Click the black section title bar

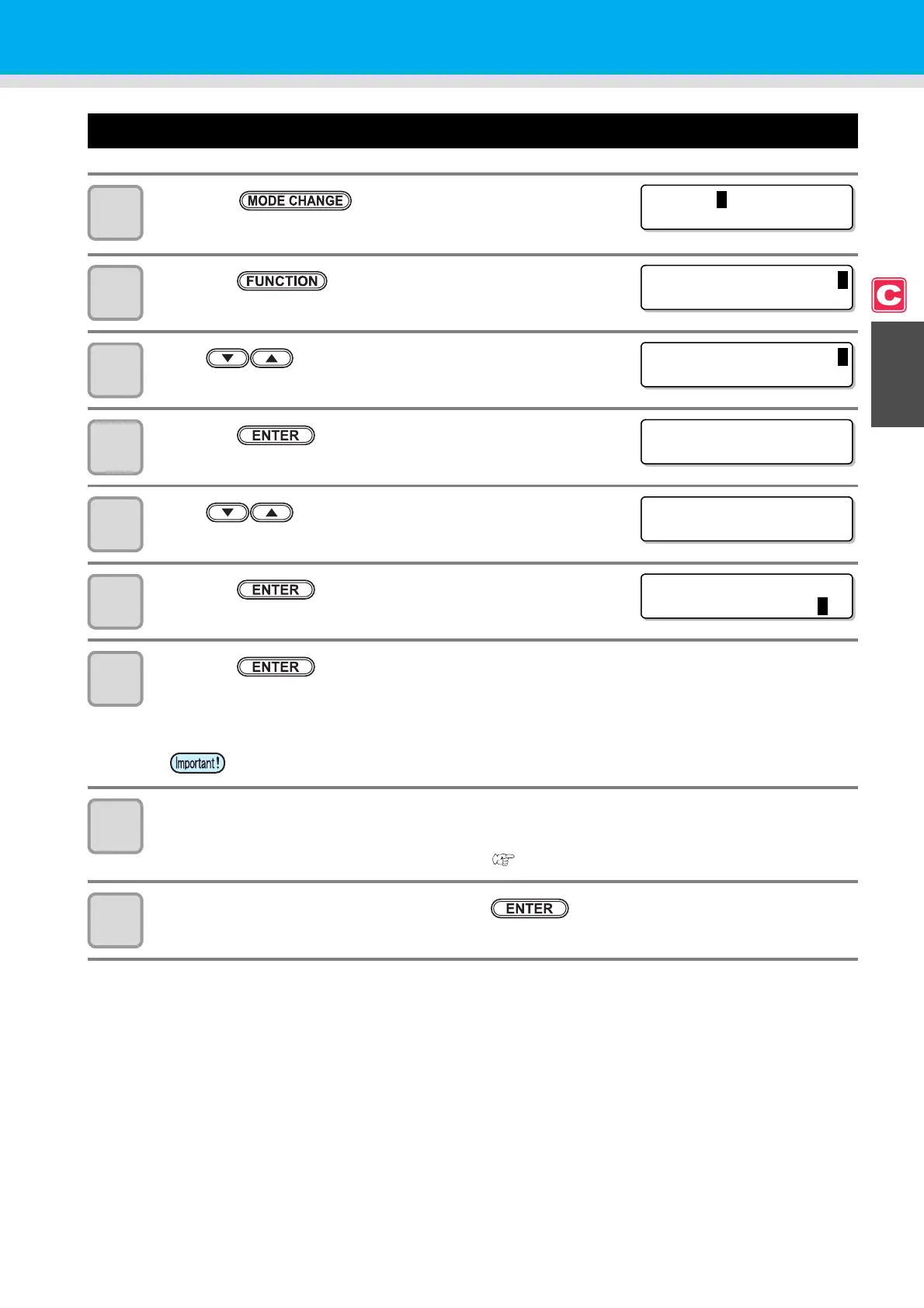click(x=472, y=130)
